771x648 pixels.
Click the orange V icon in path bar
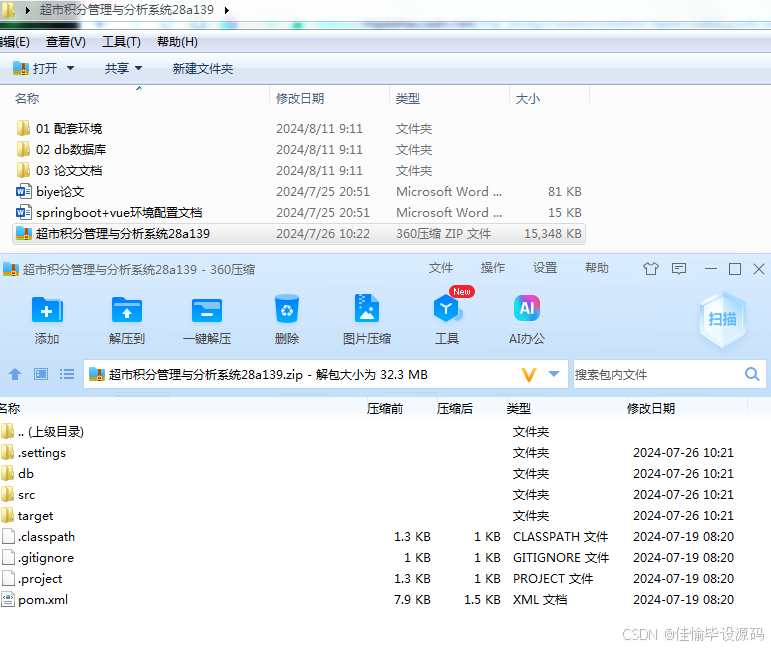tap(529, 375)
